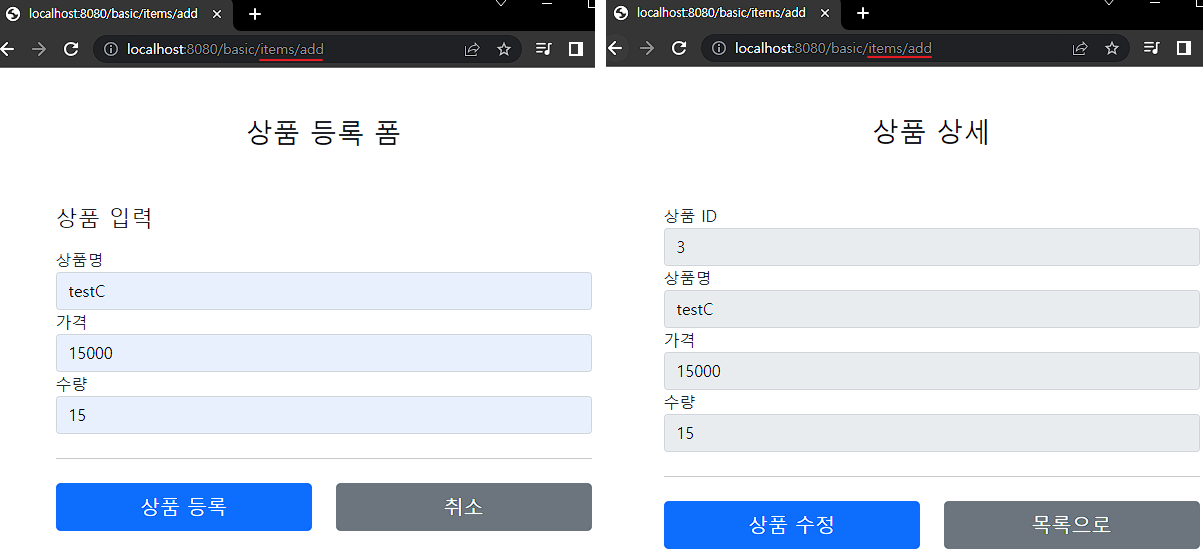Share the page from left browser address bar
1203x552 pixels.
pyautogui.click(x=472, y=49)
